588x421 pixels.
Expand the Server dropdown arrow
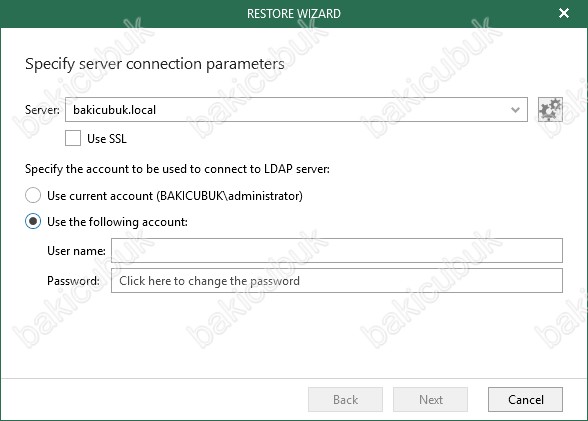pos(515,110)
